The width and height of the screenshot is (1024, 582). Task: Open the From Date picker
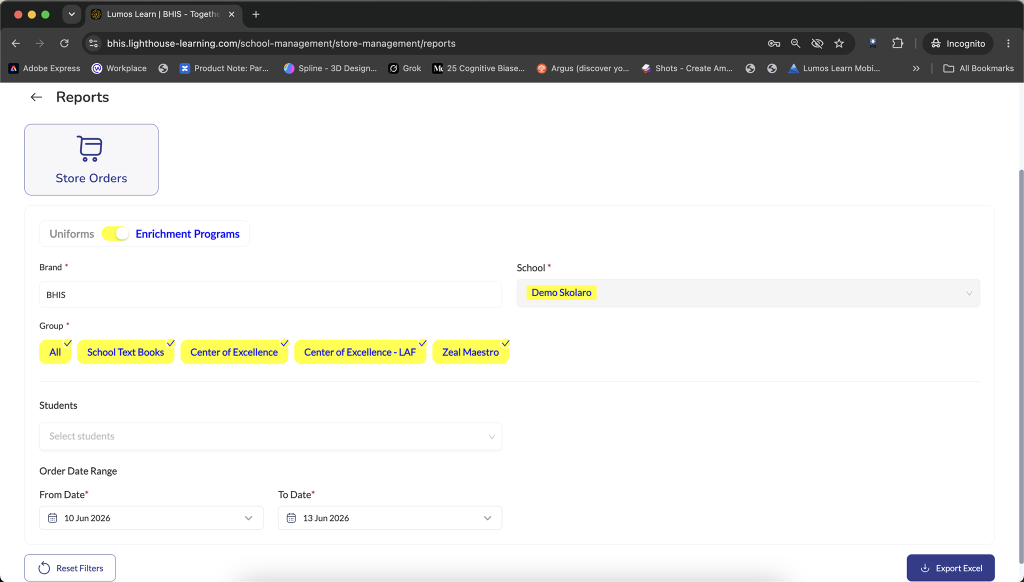click(151, 518)
